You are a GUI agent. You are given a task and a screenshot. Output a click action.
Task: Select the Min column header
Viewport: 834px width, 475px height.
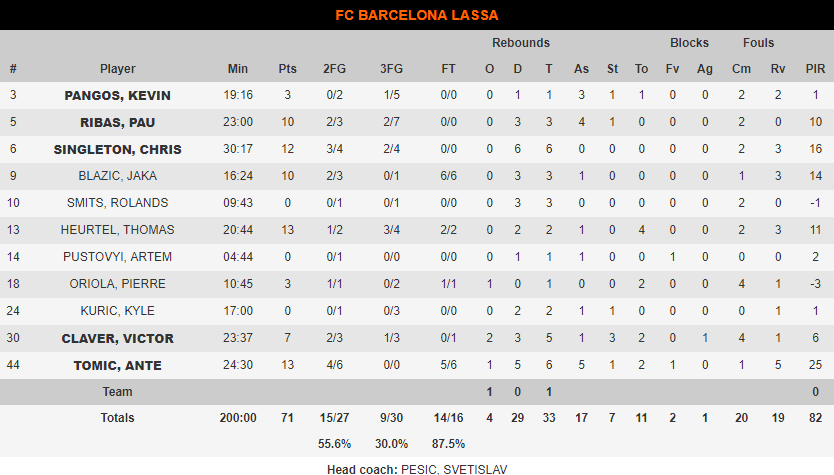[x=238, y=69]
